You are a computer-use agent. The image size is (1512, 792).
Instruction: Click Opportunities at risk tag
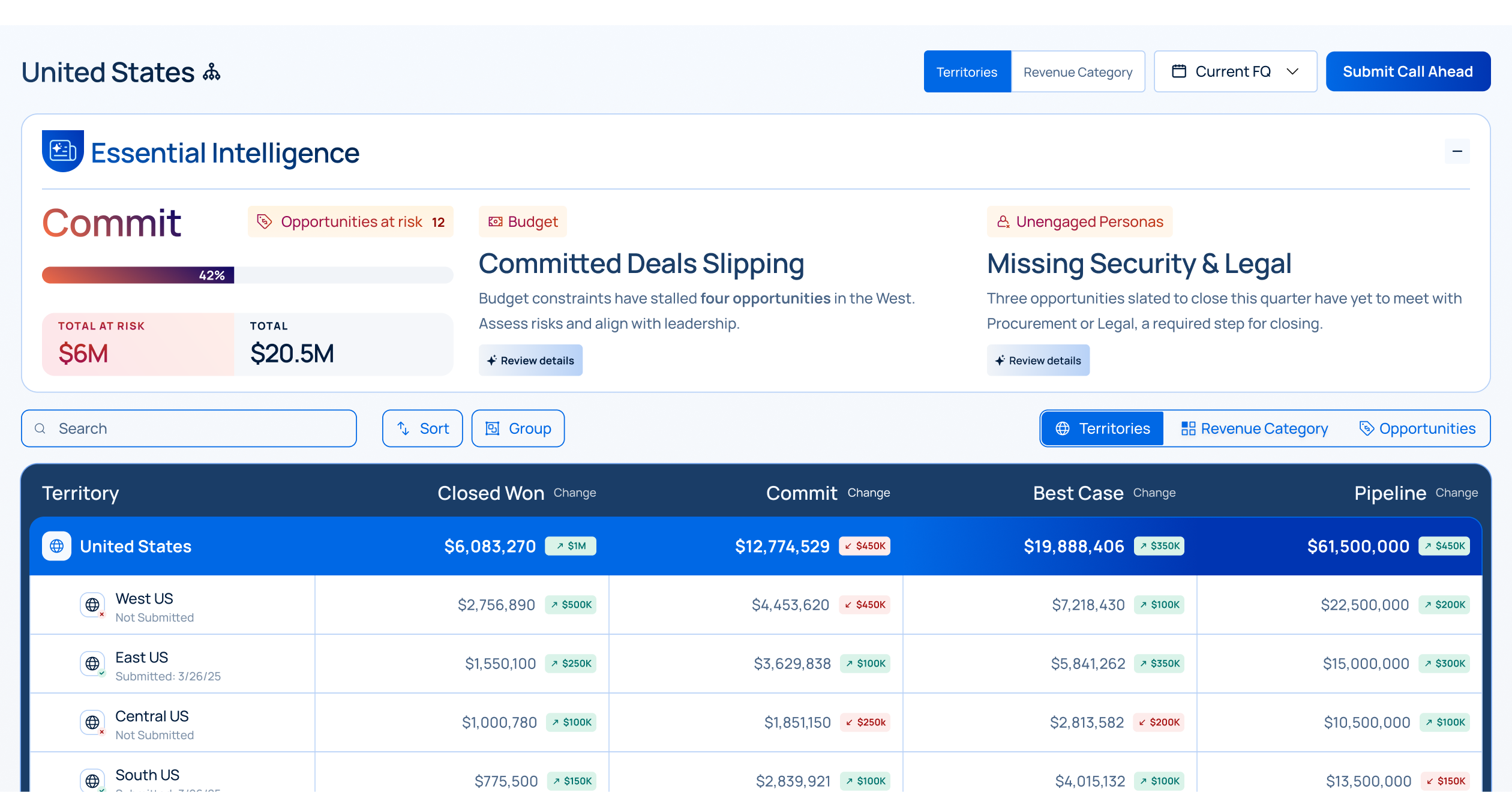(x=350, y=222)
